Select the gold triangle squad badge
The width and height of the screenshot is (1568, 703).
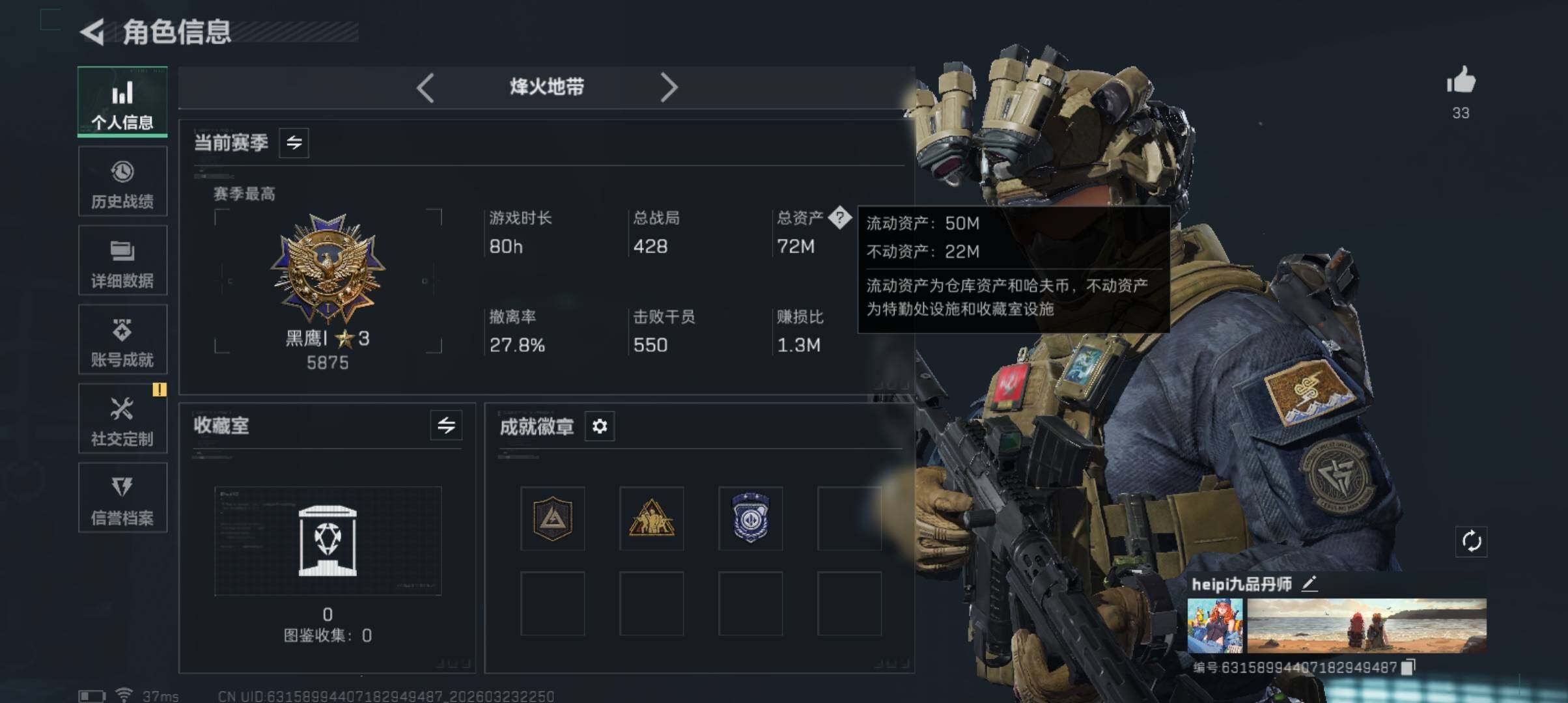pos(651,518)
